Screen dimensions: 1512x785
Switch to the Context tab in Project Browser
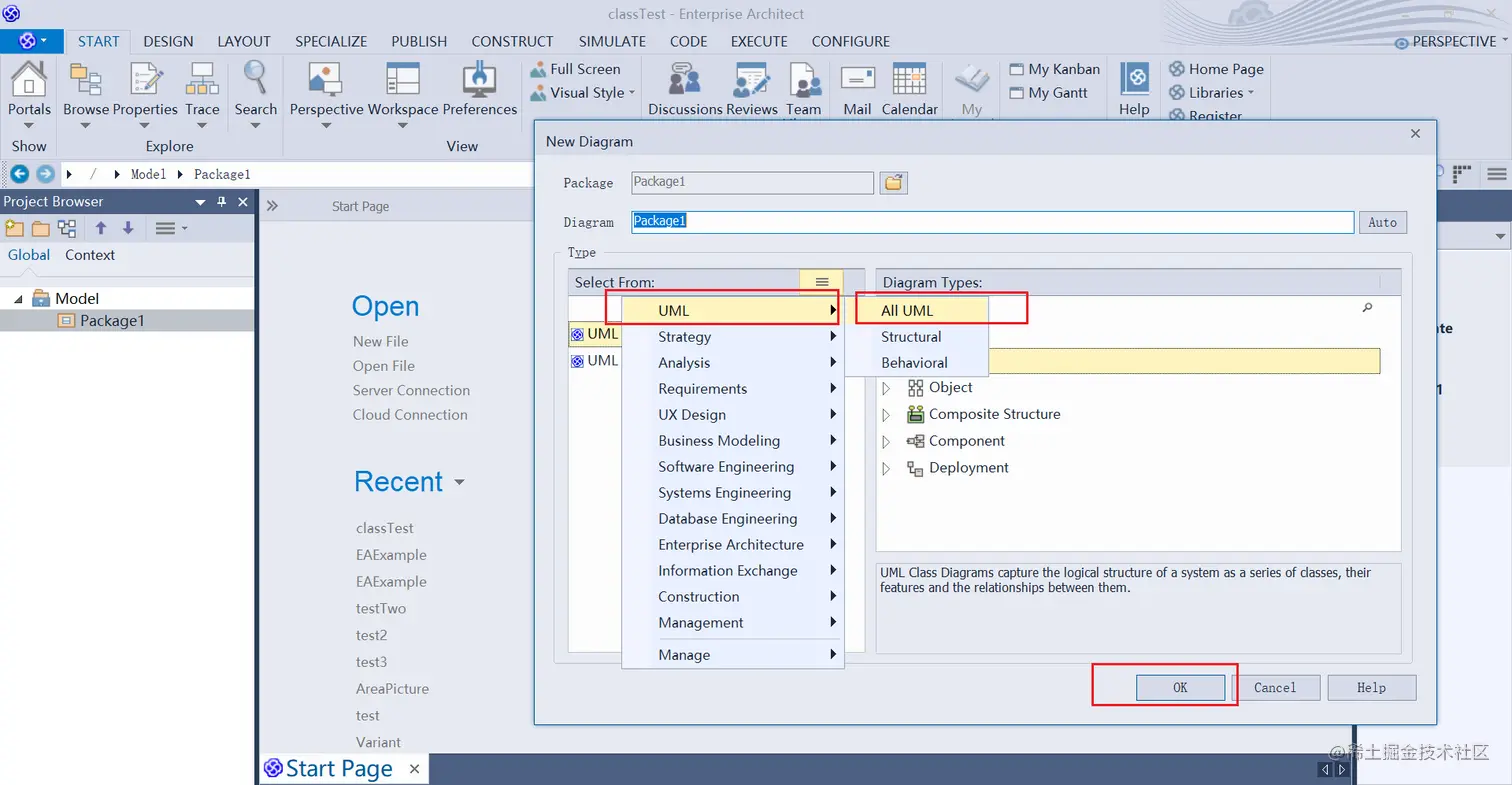coord(90,255)
